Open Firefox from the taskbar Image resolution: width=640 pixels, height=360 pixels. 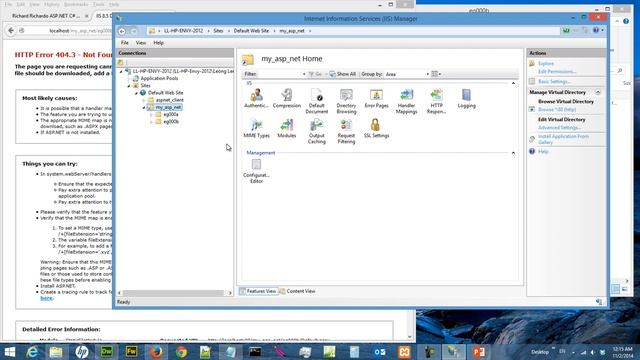pos(156,352)
